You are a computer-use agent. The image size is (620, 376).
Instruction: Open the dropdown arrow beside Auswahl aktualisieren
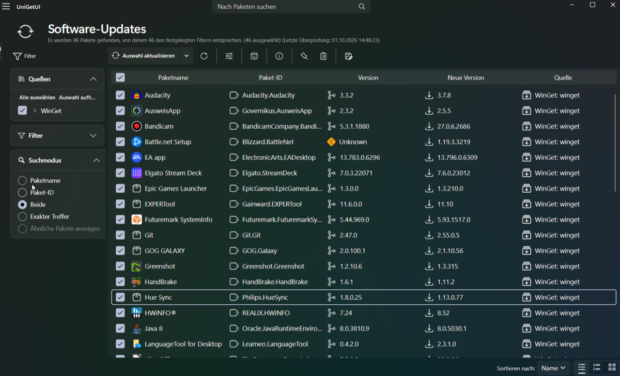(186, 56)
